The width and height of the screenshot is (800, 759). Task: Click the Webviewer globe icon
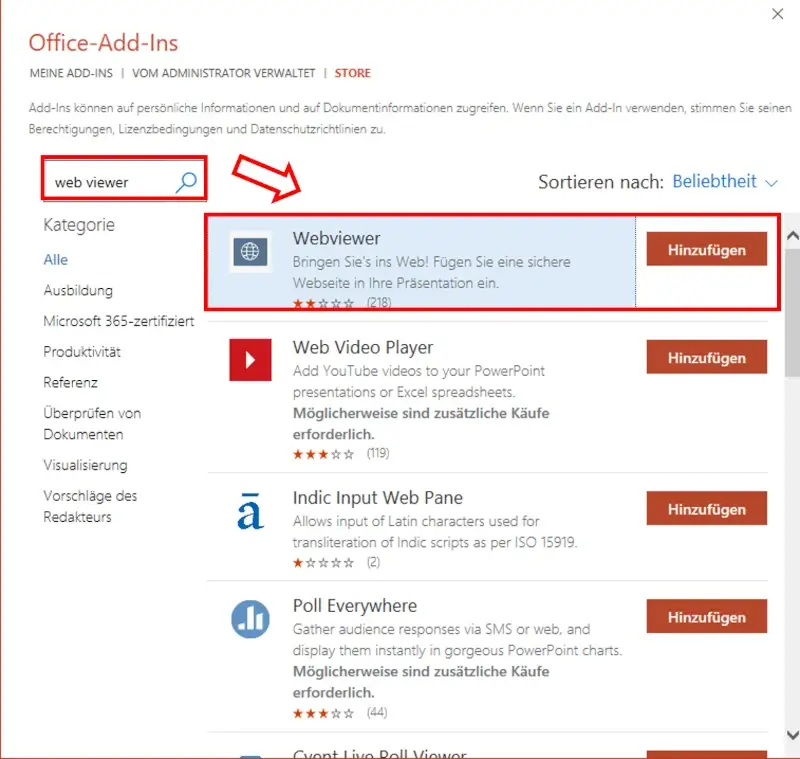[x=250, y=252]
